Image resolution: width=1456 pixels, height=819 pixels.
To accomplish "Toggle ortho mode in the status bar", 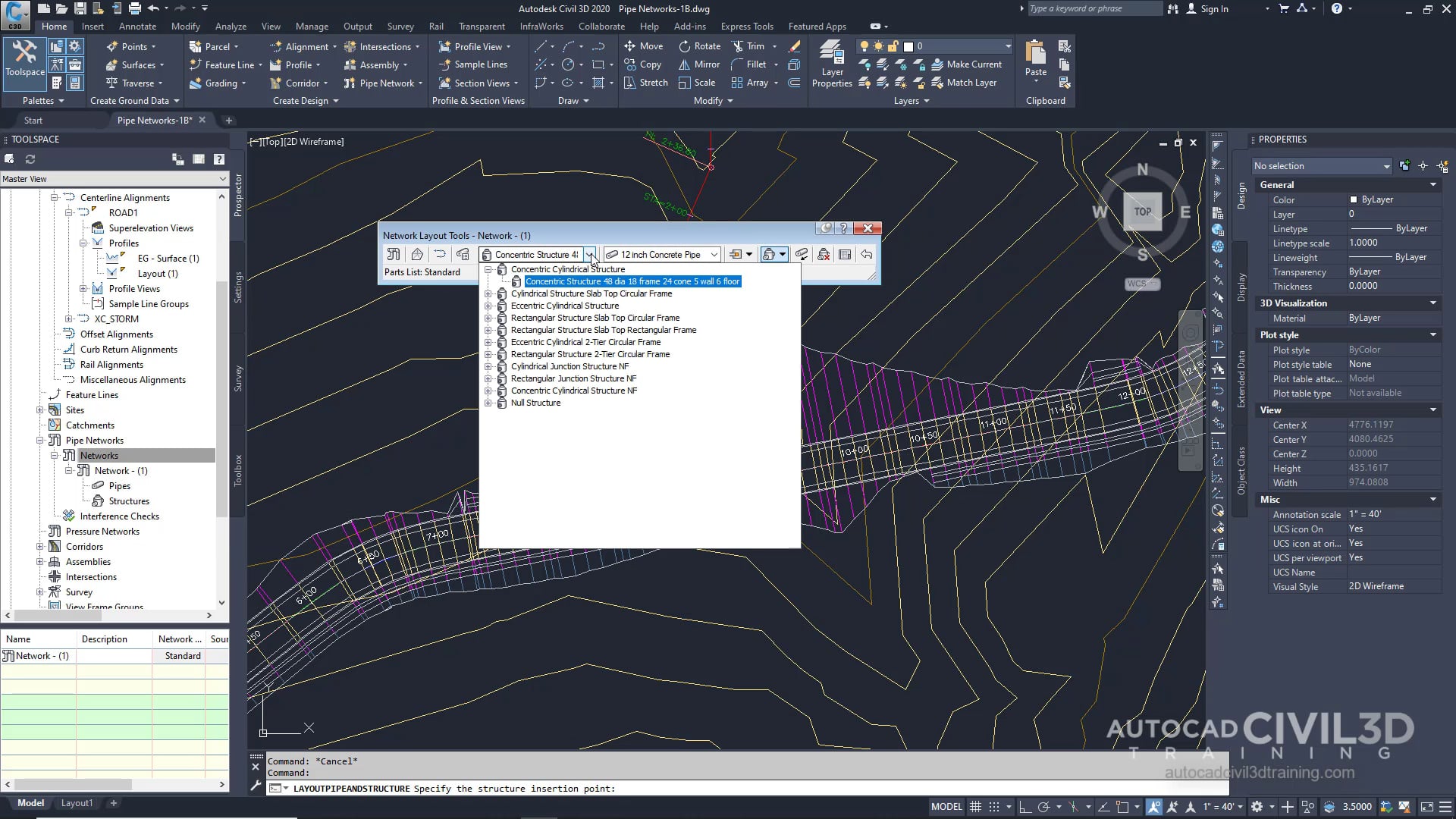I will [x=1025, y=806].
